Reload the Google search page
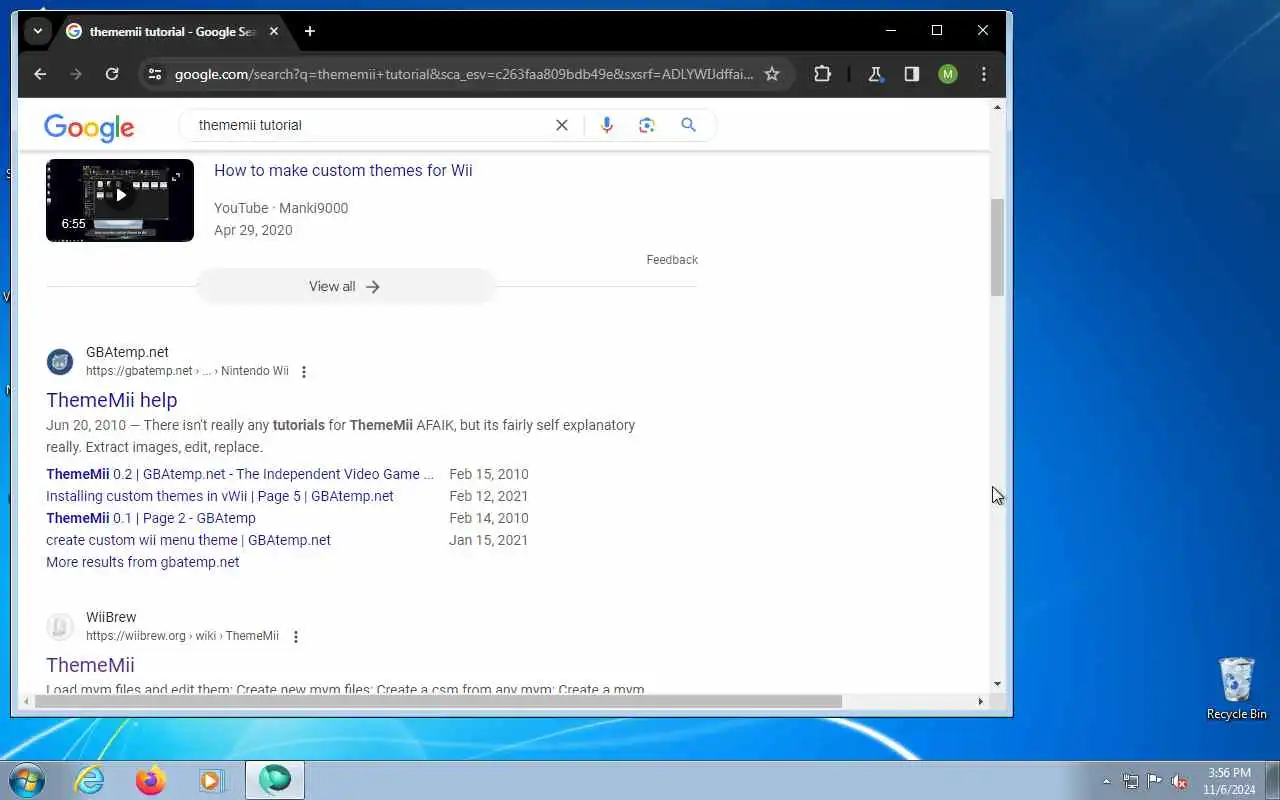Screen dimensions: 1280x800 (x=112, y=74)
